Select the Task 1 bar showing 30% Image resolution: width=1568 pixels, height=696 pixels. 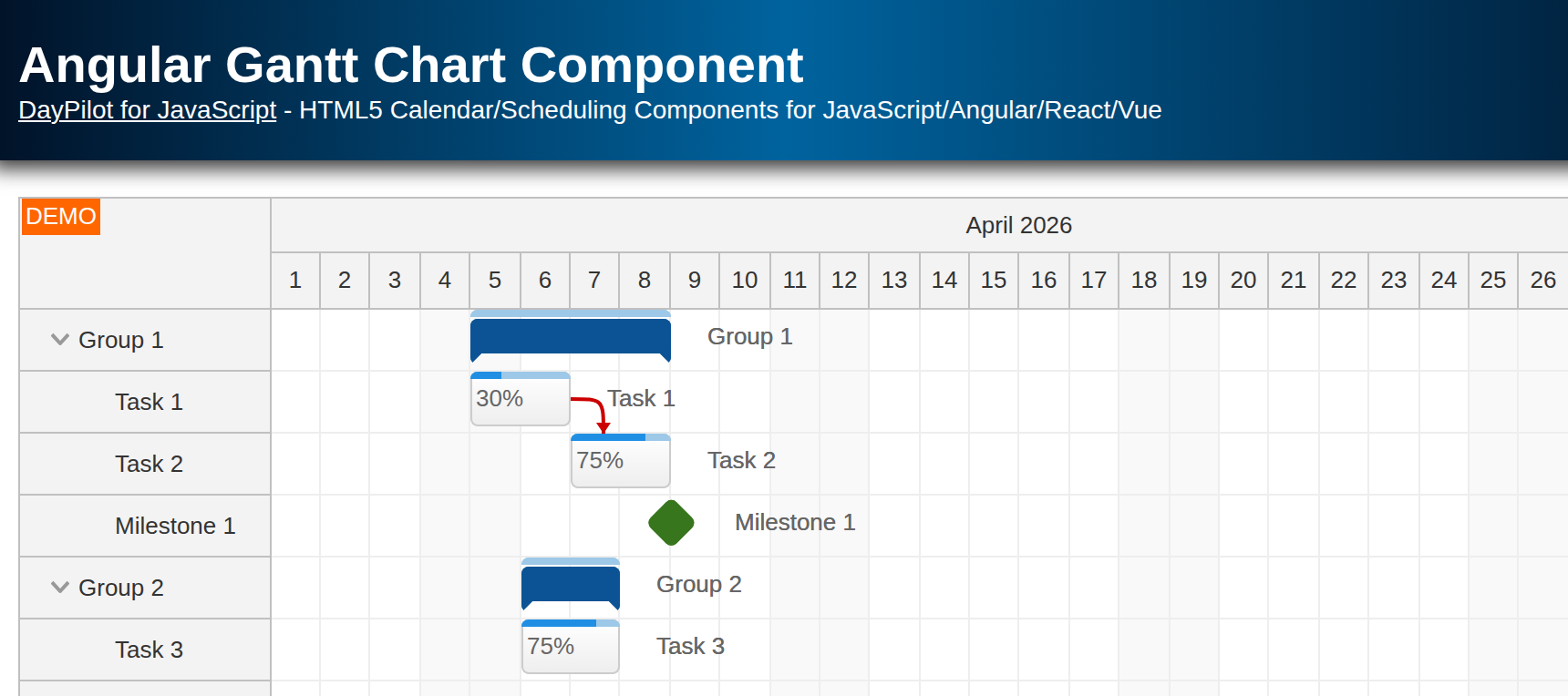[x=519, y=399]
